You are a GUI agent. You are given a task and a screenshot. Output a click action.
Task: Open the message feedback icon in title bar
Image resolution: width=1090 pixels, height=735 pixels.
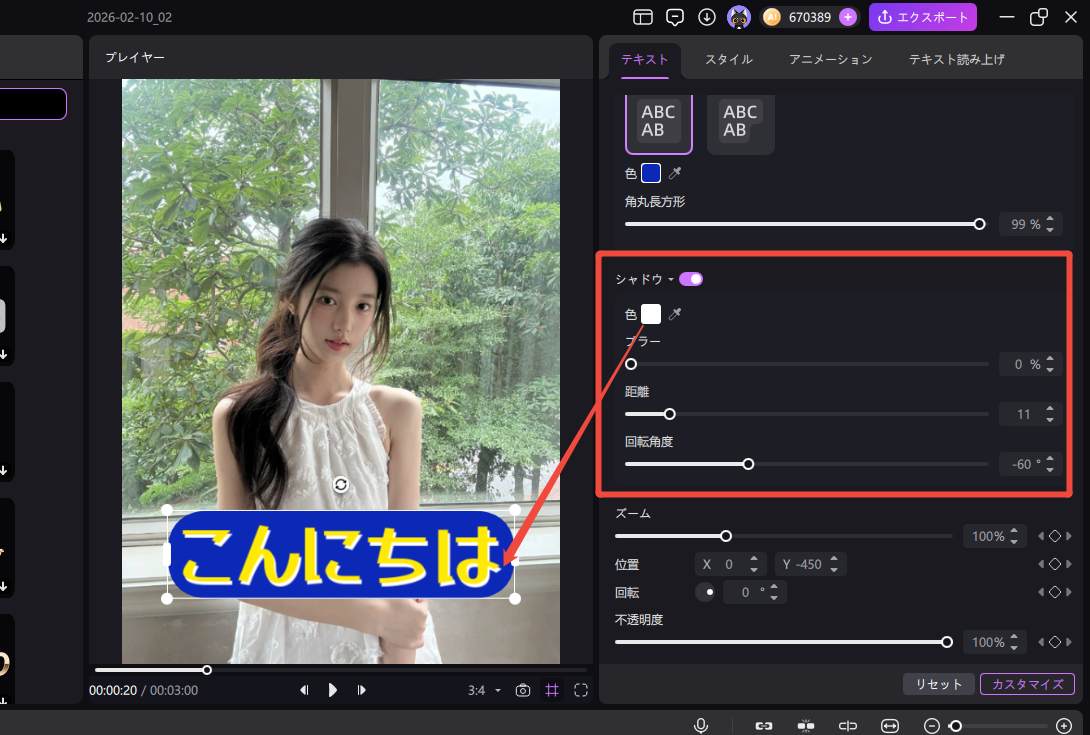(x=675, y=17)
